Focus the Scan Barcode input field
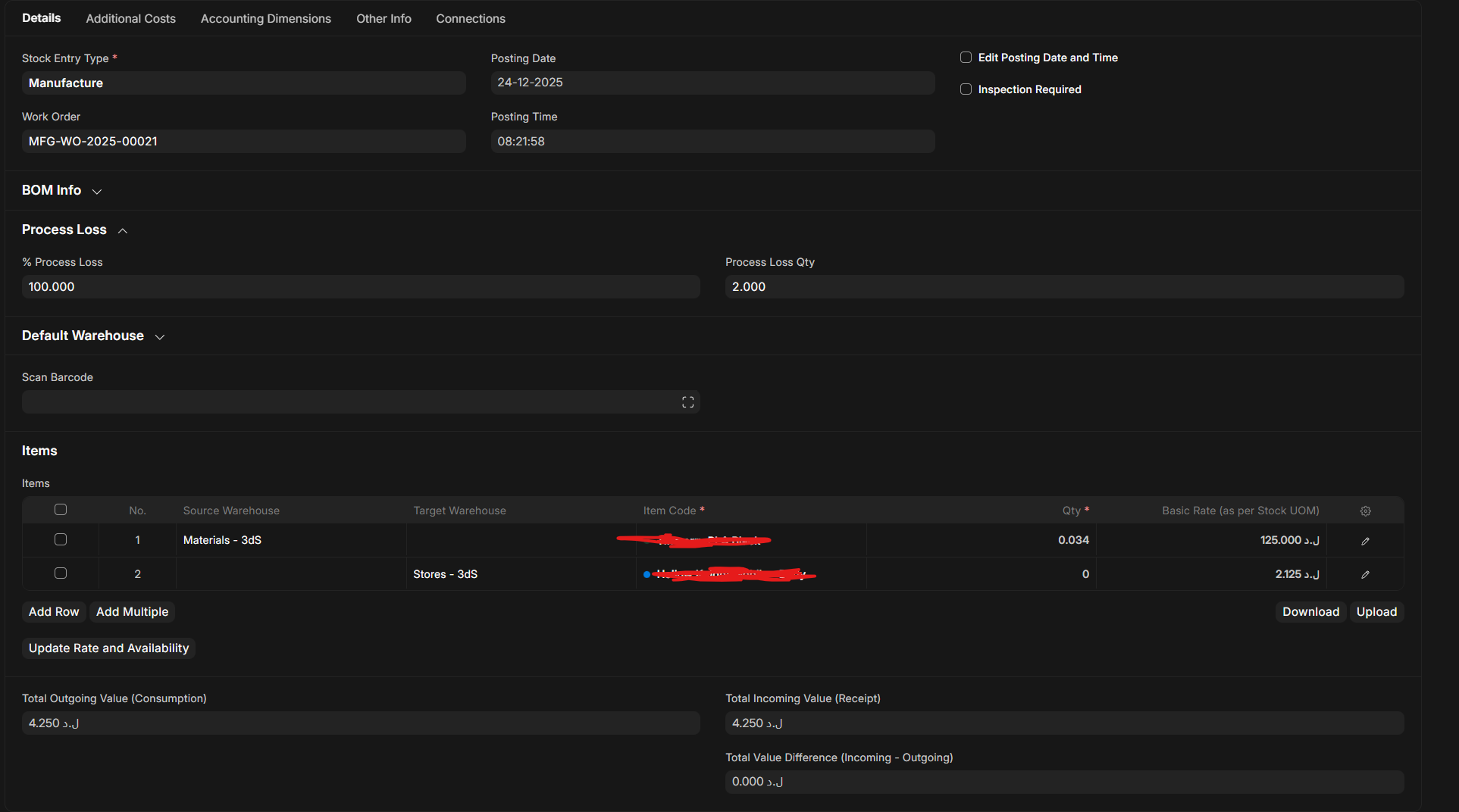1459x812 pixels. 349,402
